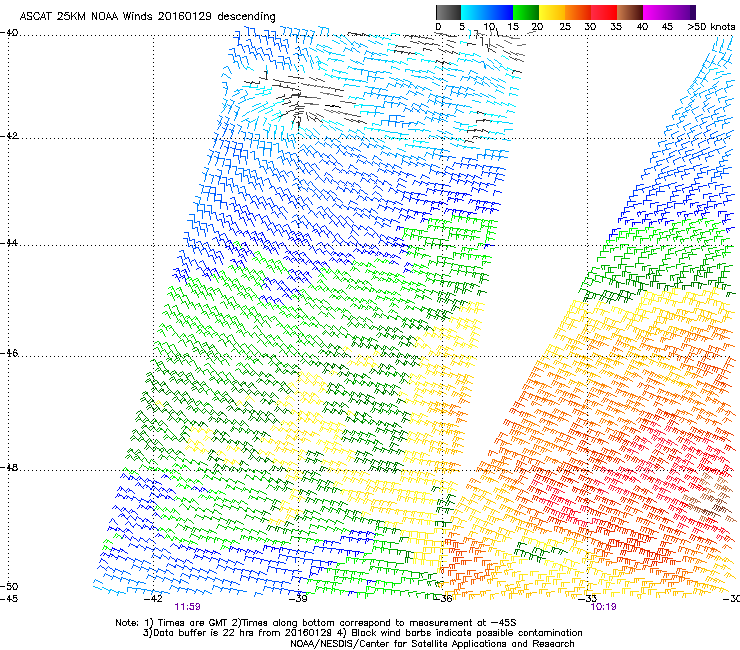The width and height of the screenshot is (740, 650).
Task: Click the red 30-35 knots color segment
Action: 604,12
